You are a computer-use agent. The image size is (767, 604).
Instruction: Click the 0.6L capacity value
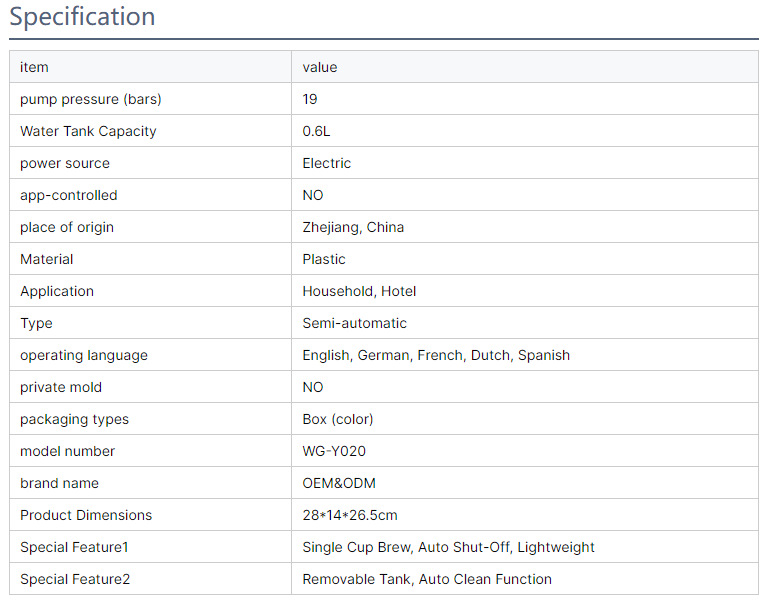coord(316,131)
